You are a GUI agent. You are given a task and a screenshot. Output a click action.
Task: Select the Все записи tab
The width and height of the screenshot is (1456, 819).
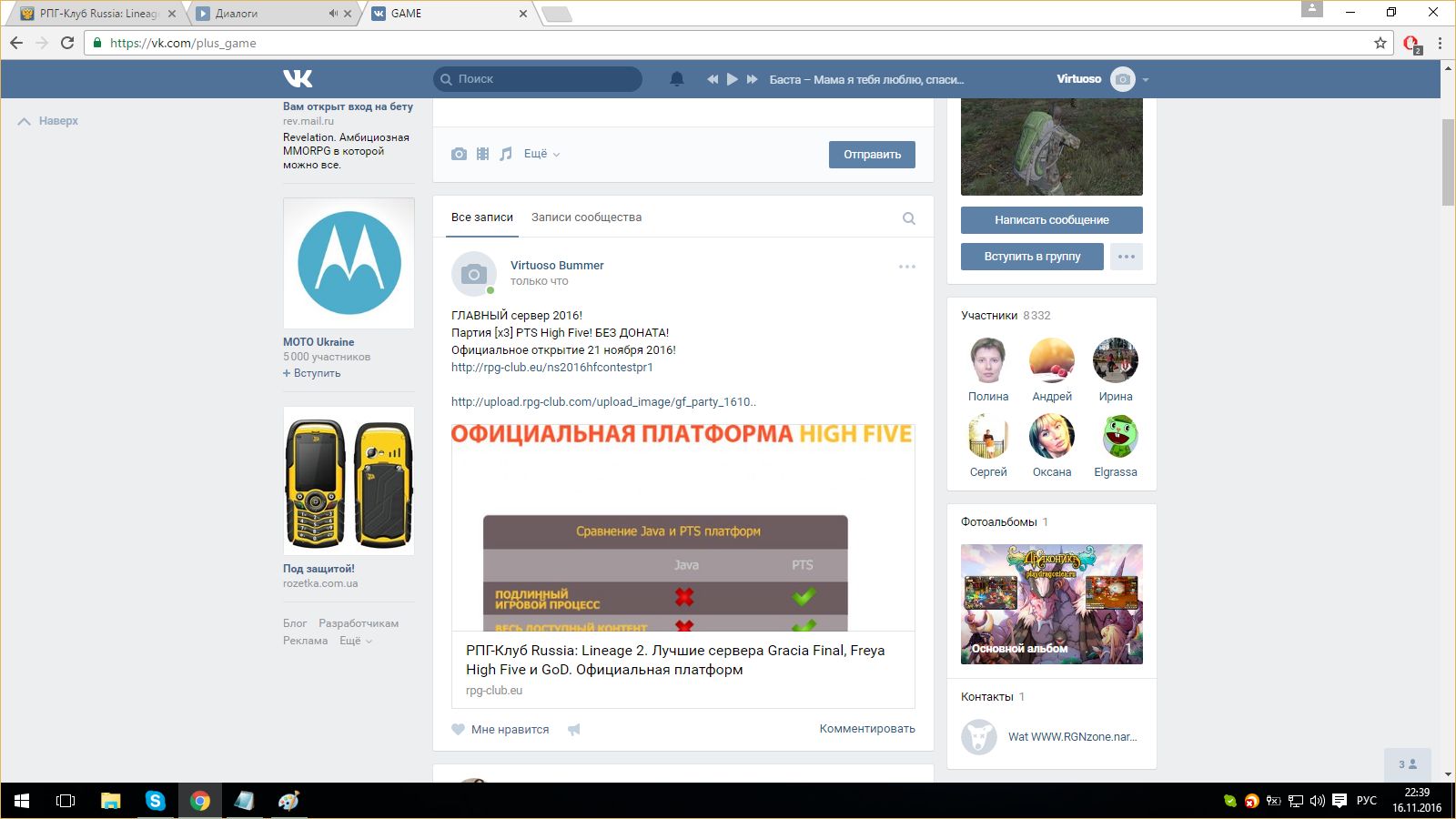(x=481, y=217)
